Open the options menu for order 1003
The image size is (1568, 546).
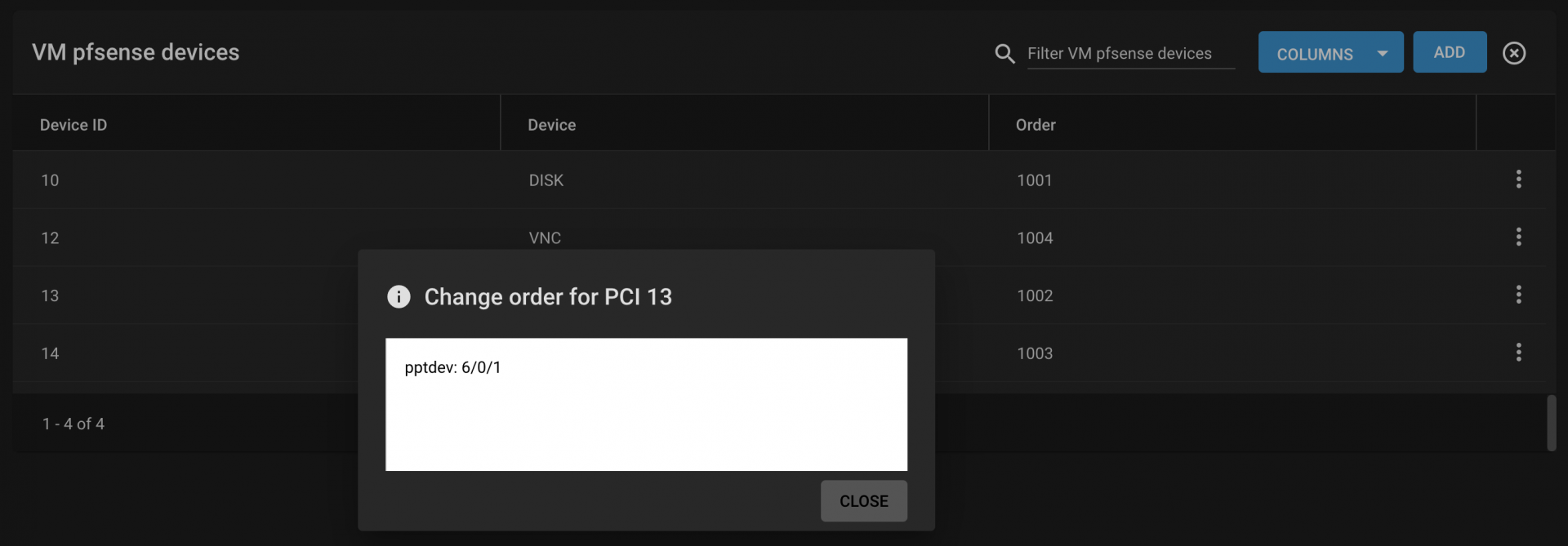(x=1518, y=353)
